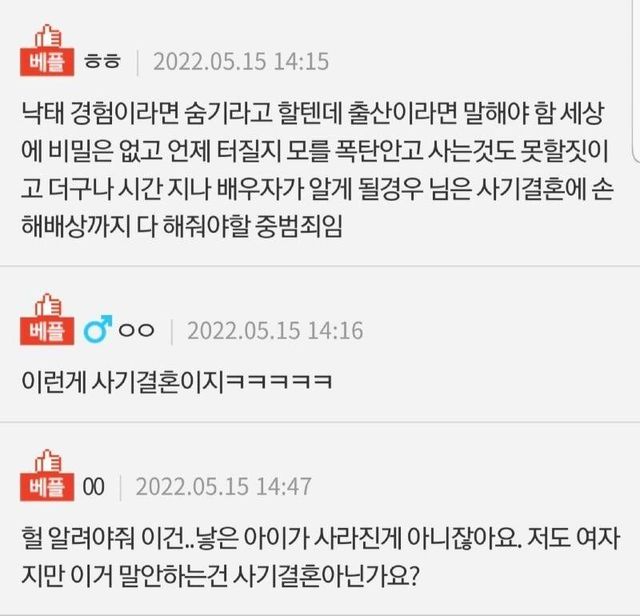Click the line ending with 사기결혼아닌가요?

click(220, 576)
